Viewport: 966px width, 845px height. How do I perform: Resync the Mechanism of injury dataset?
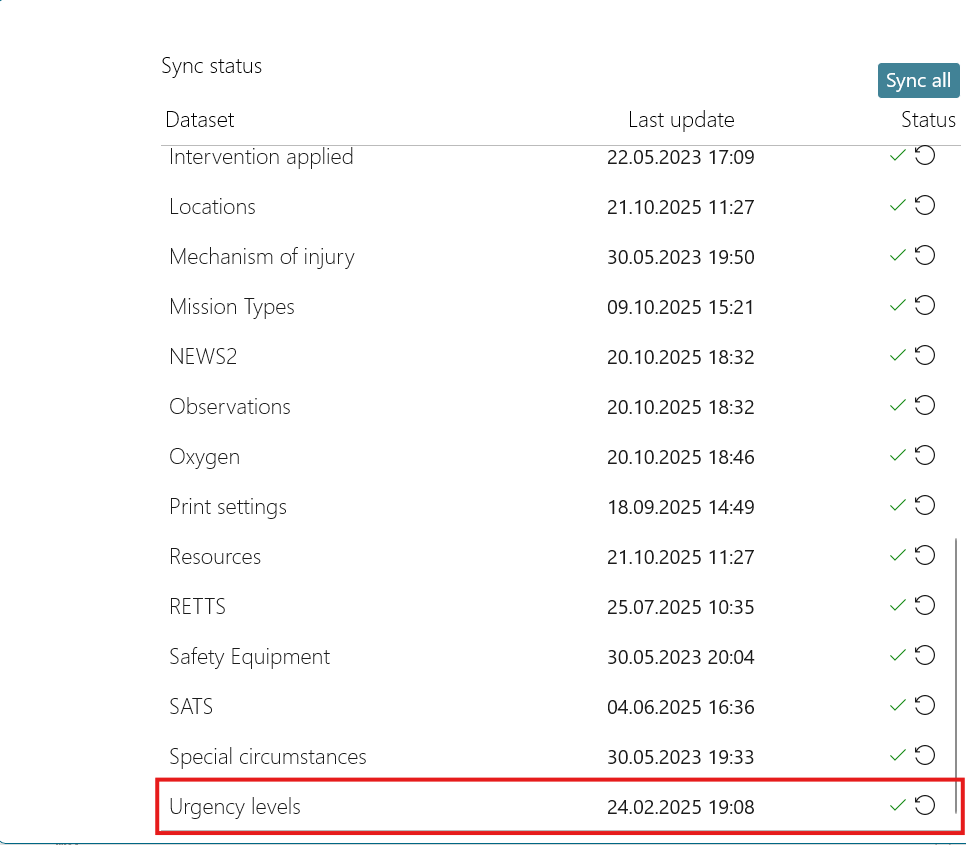(x=925, y=256)
